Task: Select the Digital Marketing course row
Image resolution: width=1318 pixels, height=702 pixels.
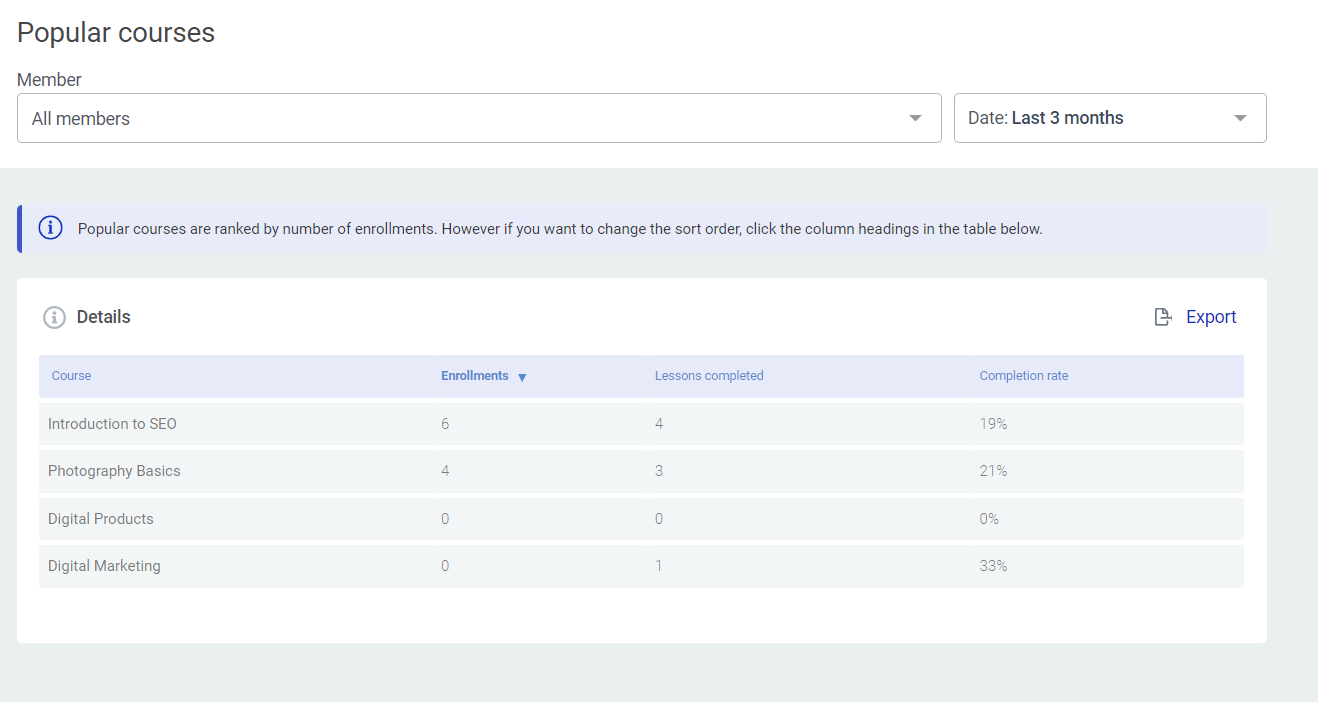Action: point(104,566)
